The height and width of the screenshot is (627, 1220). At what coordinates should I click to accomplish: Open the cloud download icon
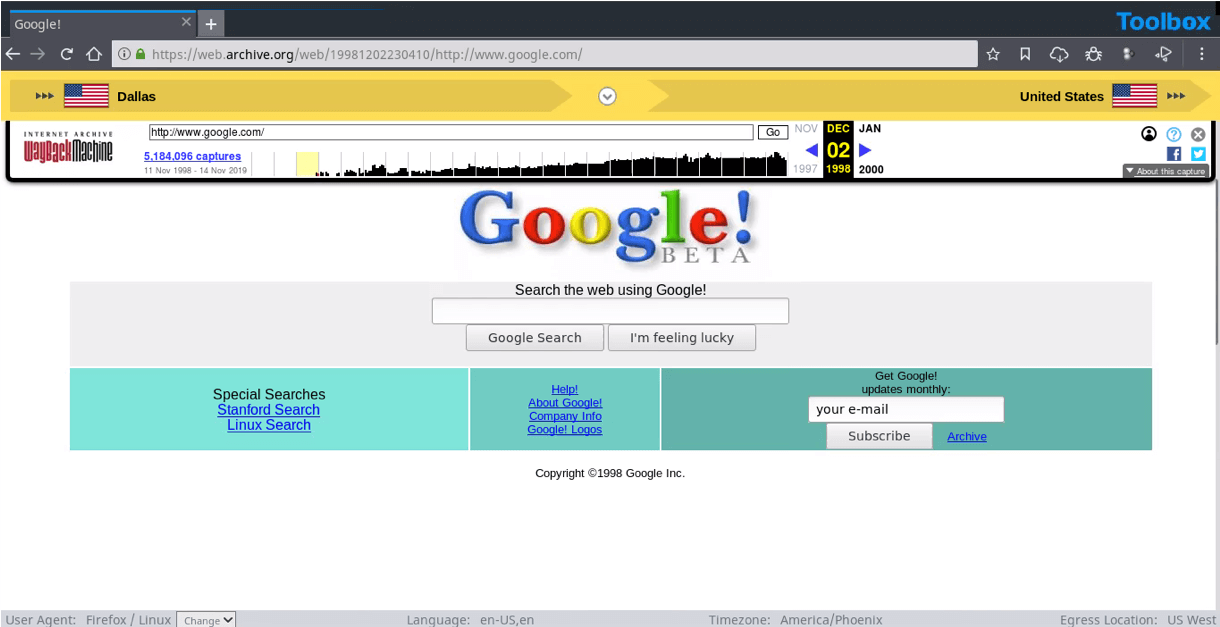[1059, 54]
